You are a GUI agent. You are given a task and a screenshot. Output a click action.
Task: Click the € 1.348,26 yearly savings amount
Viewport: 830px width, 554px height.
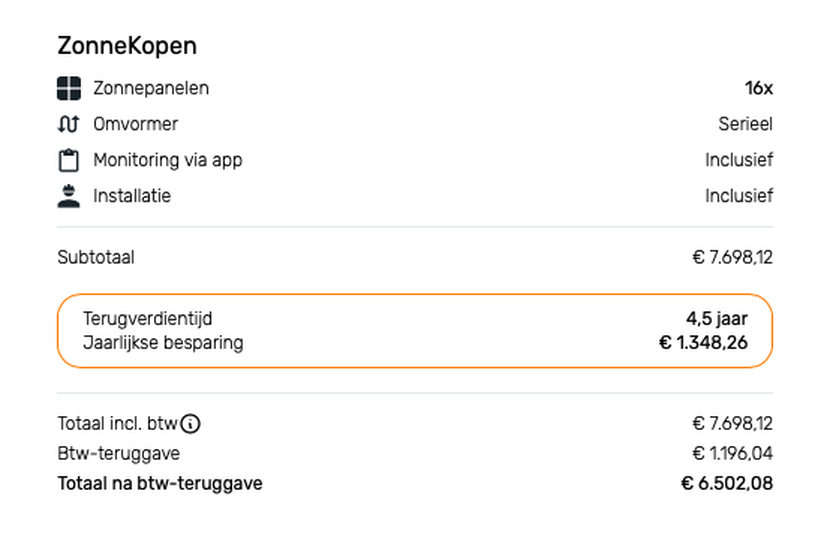click(702, 343)
